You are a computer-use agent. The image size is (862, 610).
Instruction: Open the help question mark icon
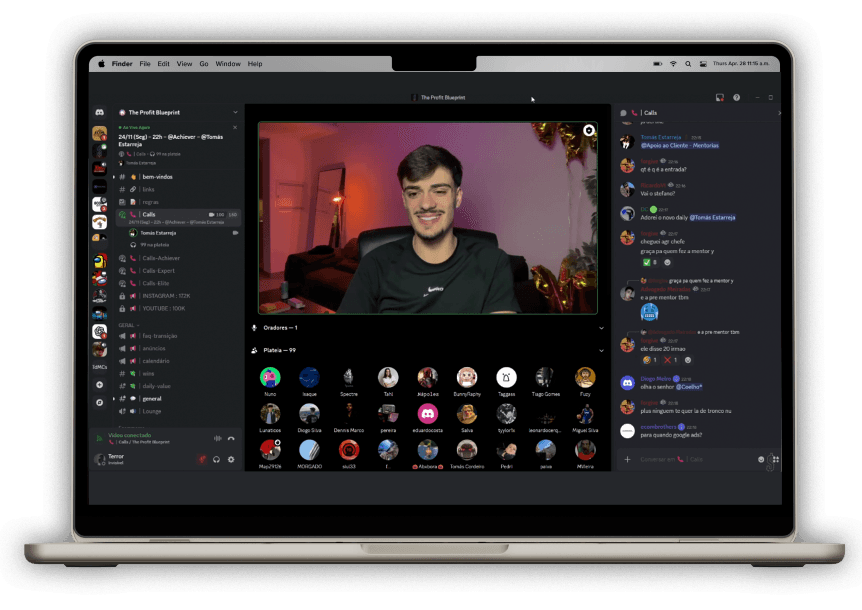point(737,98)
